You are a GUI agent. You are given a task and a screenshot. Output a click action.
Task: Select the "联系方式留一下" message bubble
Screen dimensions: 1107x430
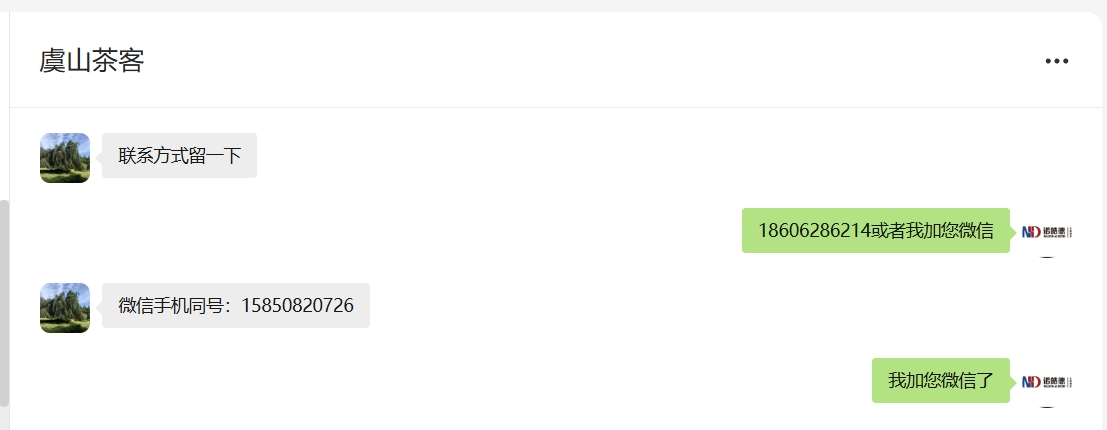[x=180, y=156]
